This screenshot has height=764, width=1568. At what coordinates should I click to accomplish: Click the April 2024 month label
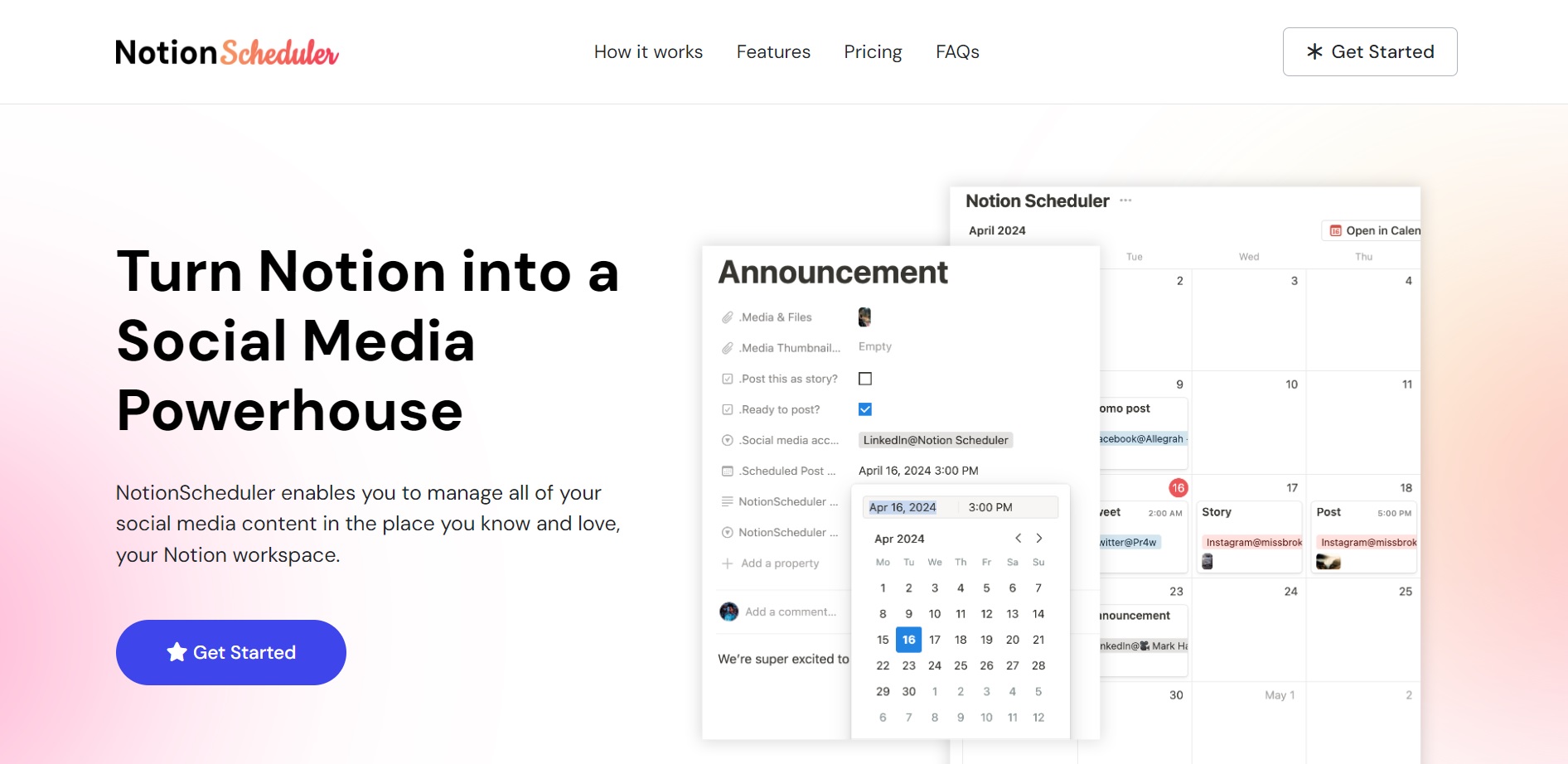pyautogui.click(x=997, y=230)
